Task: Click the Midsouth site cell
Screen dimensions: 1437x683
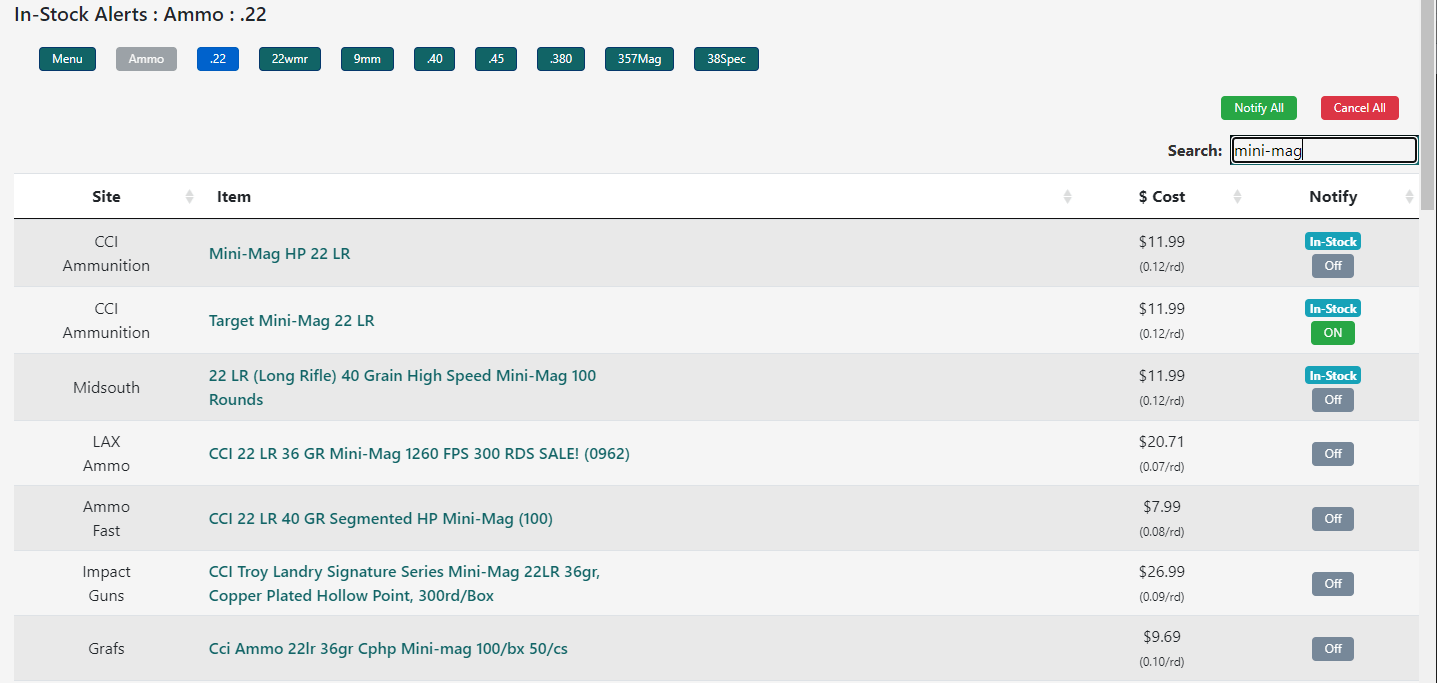Action: pyautogui.click(x=106, y=388)
